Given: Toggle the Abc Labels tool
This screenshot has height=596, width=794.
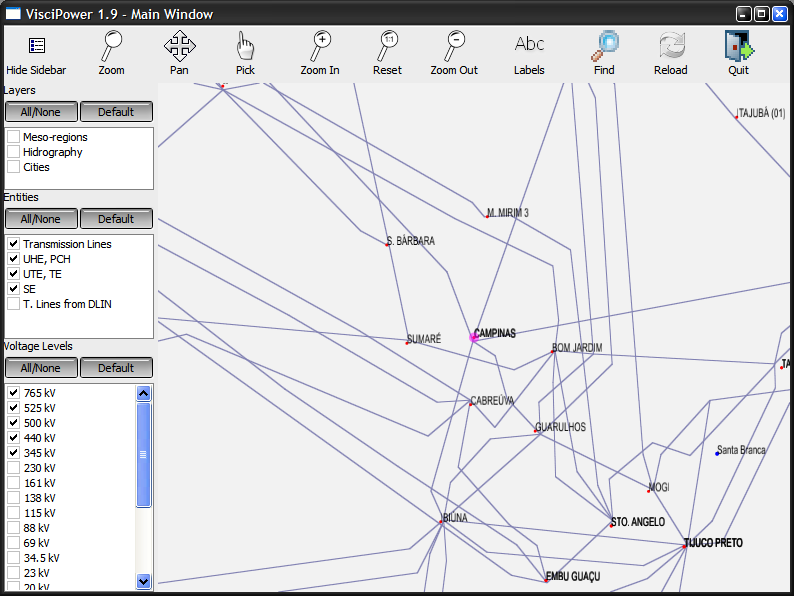Looking at the screenshot, I should tap(529, 44).
